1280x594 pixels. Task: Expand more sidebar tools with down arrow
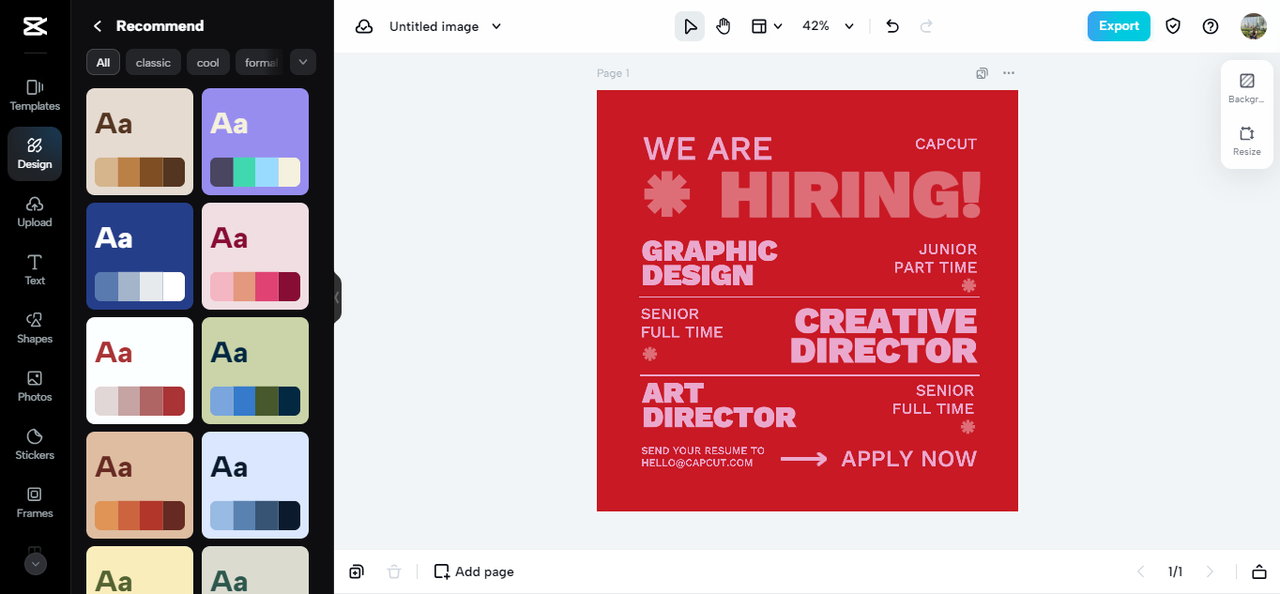coord(35,564)
